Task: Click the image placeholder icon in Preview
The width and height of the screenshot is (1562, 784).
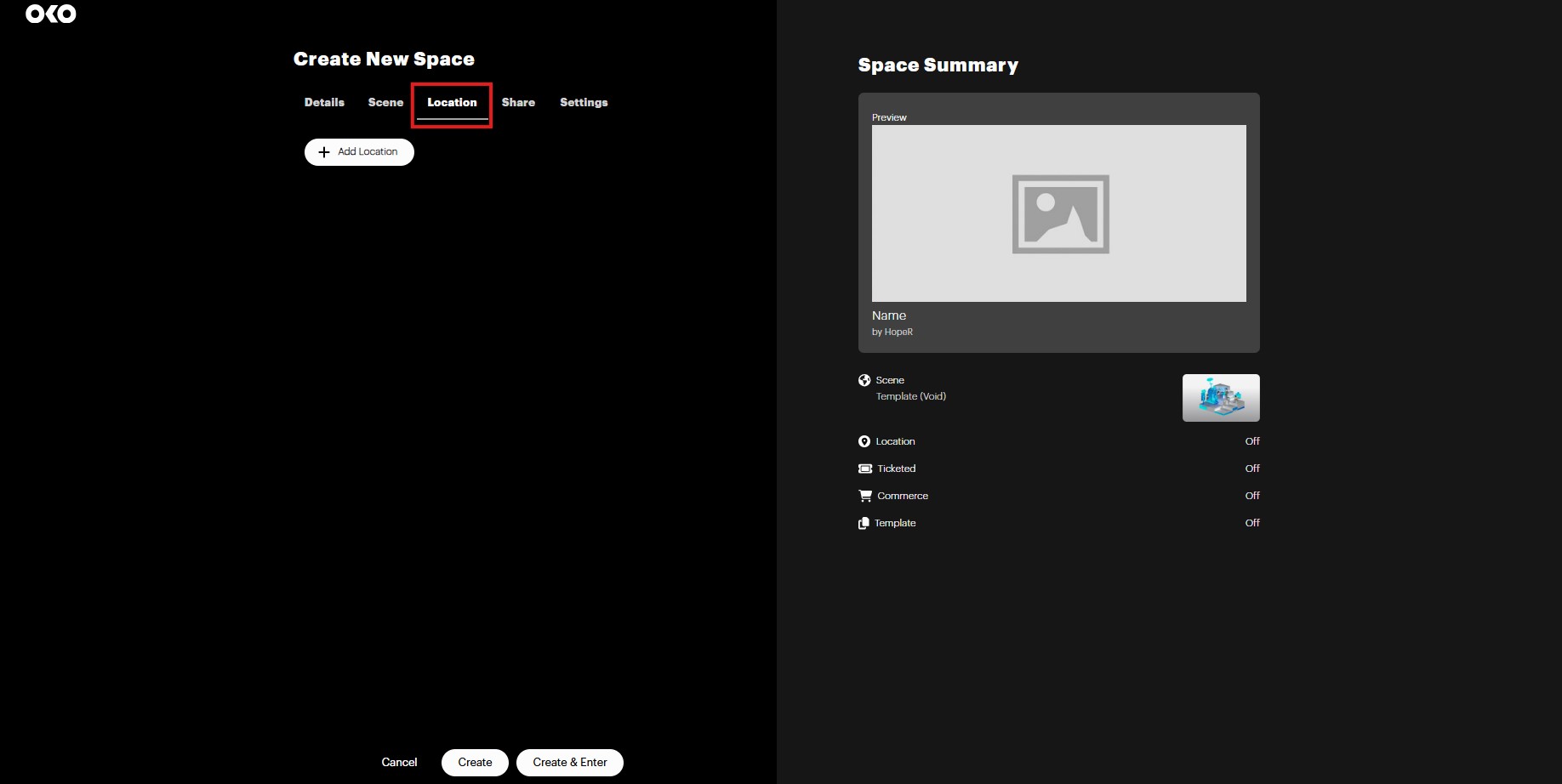Action: (x=1060, y=214)
